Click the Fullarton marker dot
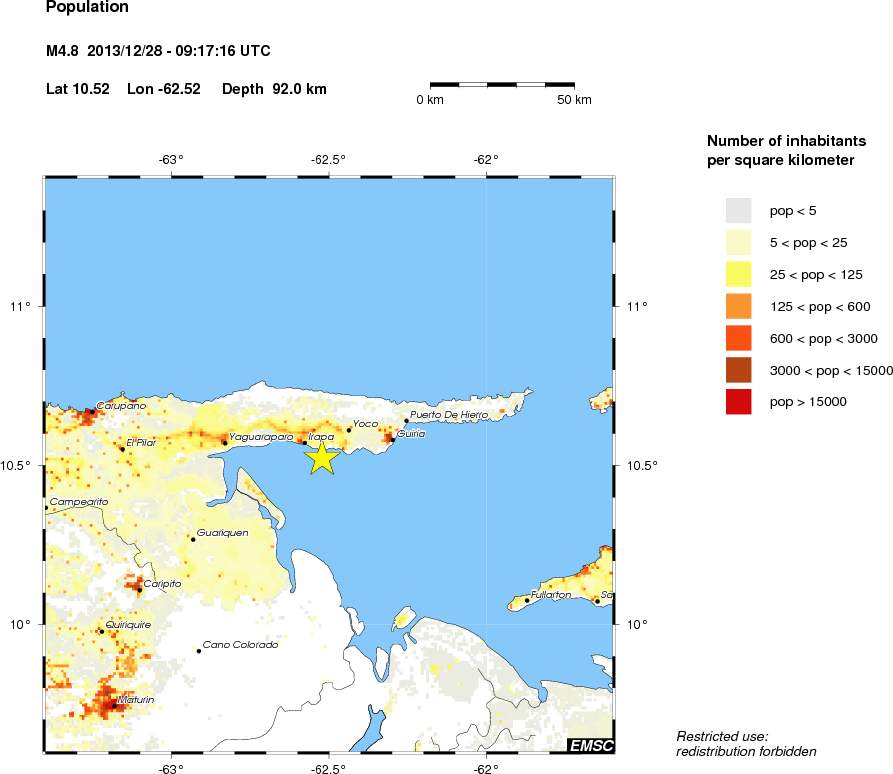Screen dimensions: 893x774 click(527, 600)
